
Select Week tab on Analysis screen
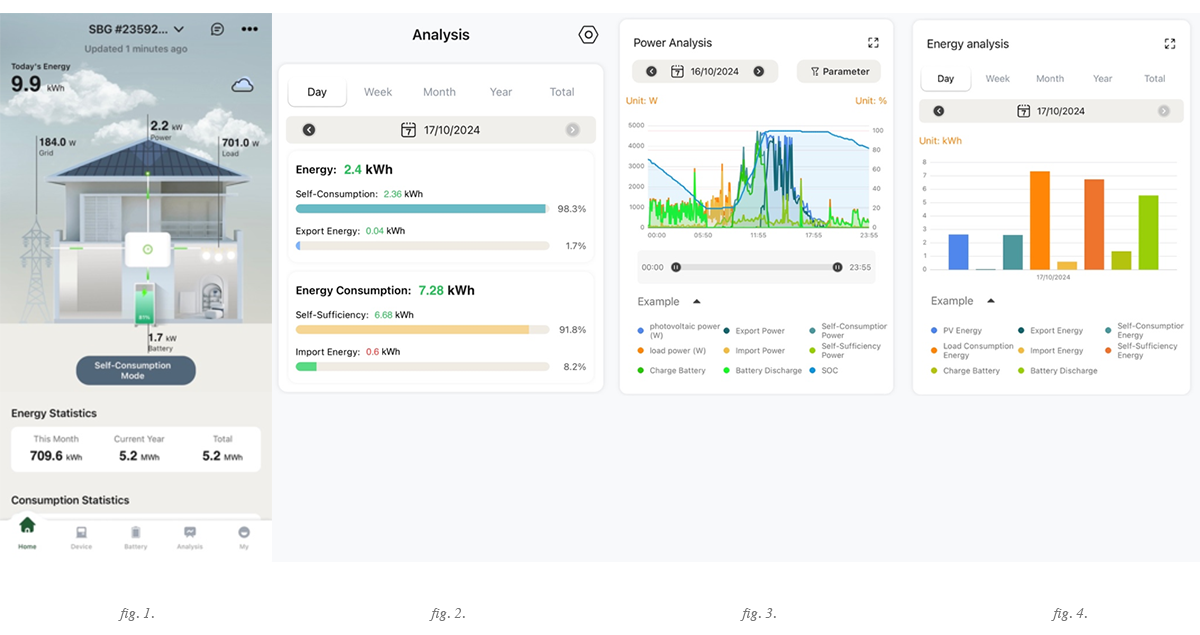pos(378,92)
